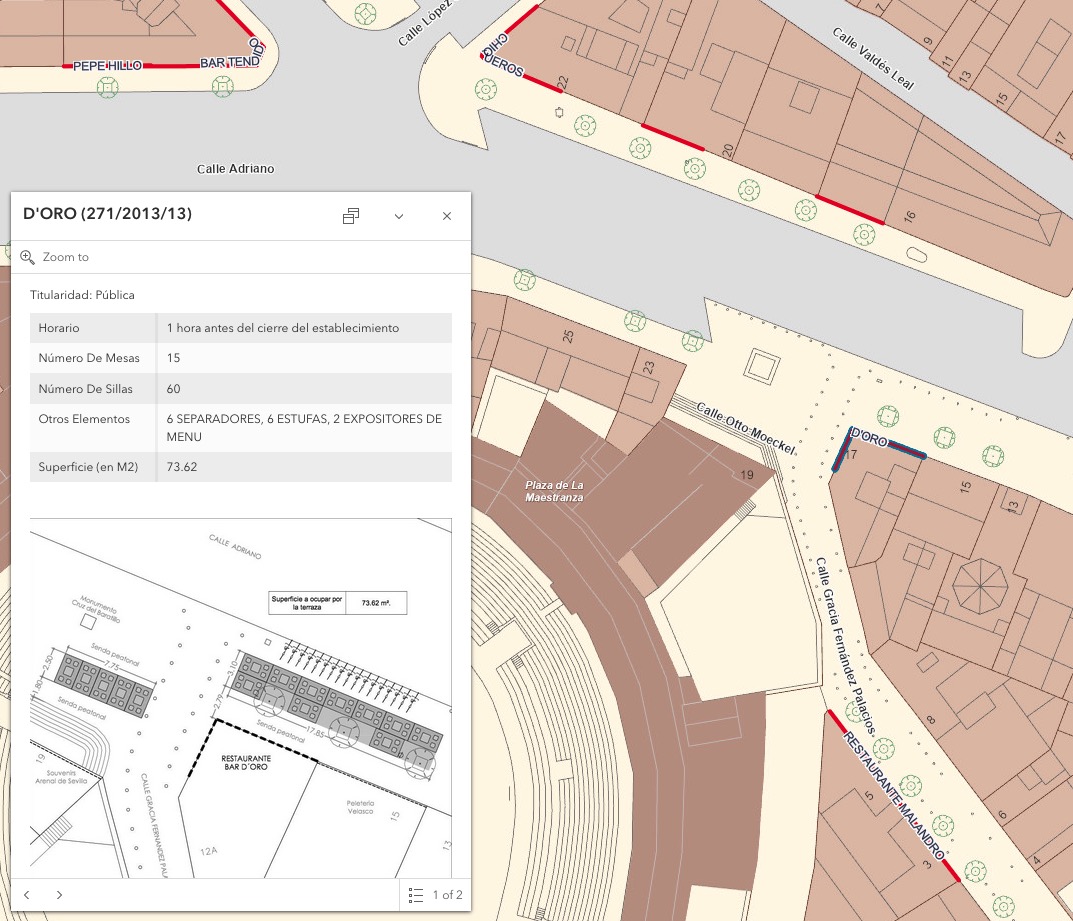Go to next feature arrow
Image resolution: width=1073 pixels, height=921 pixels.
pos(60,894)
